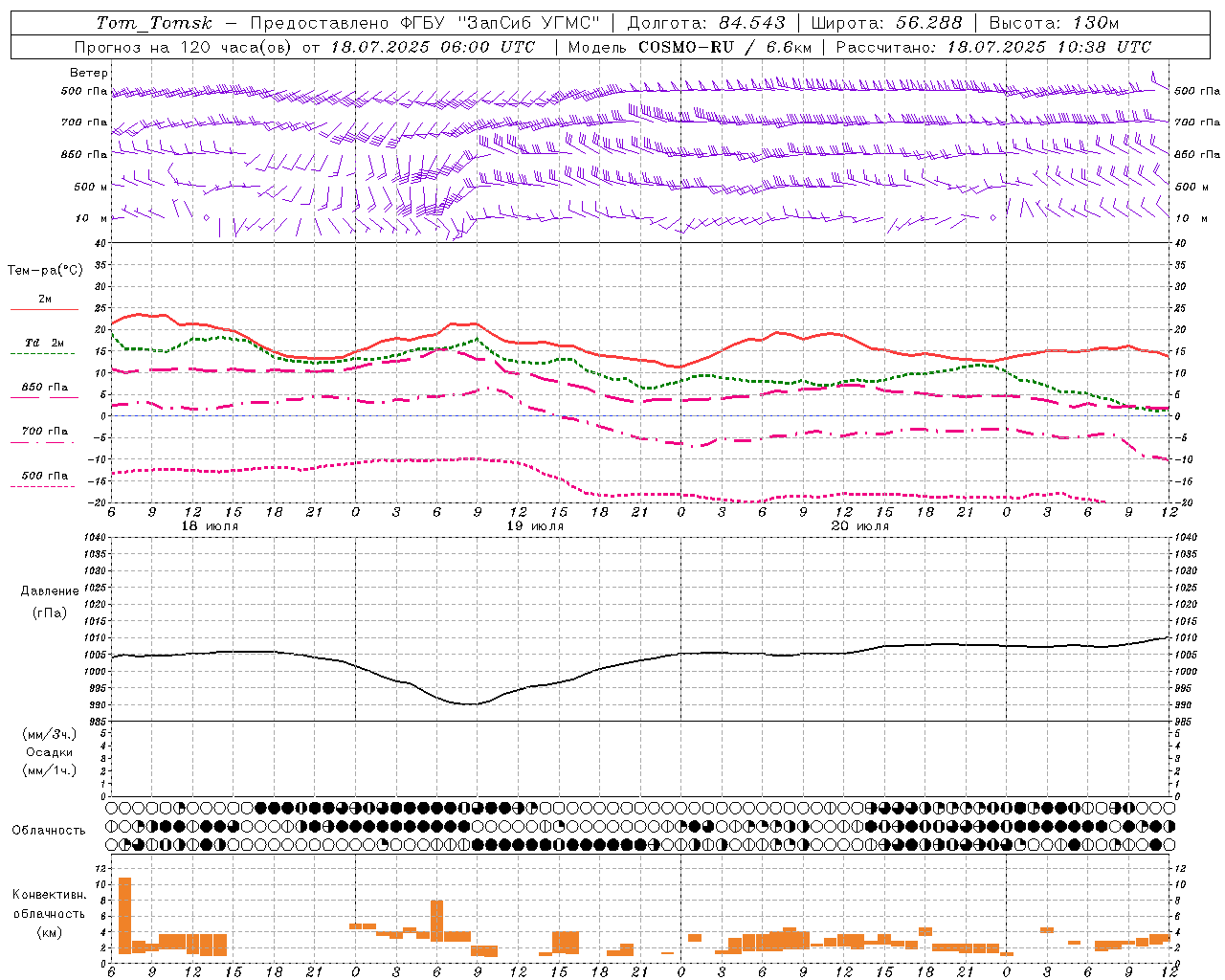Click the Td 2м dew point legend entry
This screenshot has height=980, width=1225.
(x=45, y=343)
